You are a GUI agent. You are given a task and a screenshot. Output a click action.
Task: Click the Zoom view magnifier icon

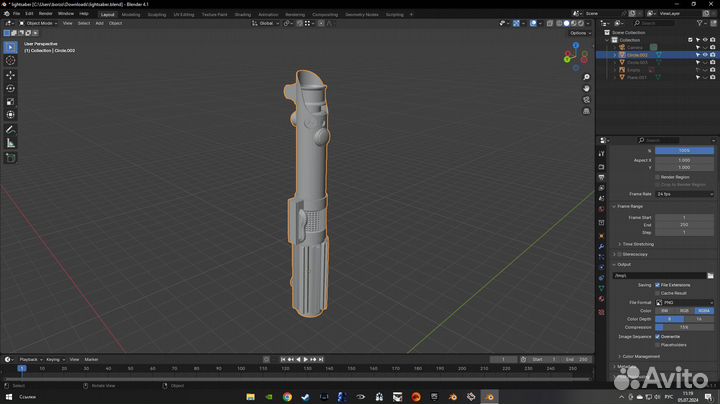click(x=586, y=77)
